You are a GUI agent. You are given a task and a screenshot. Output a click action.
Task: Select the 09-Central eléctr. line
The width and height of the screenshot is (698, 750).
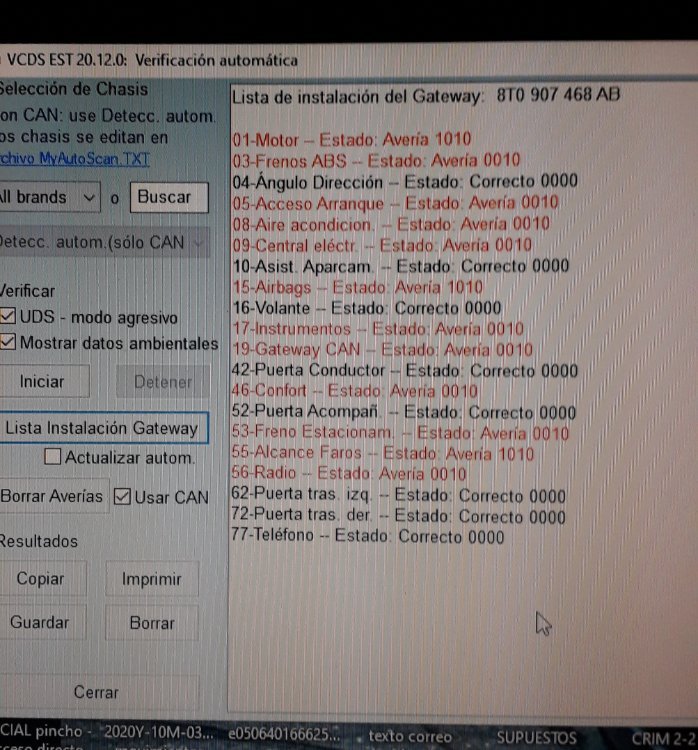coord(382,245)
